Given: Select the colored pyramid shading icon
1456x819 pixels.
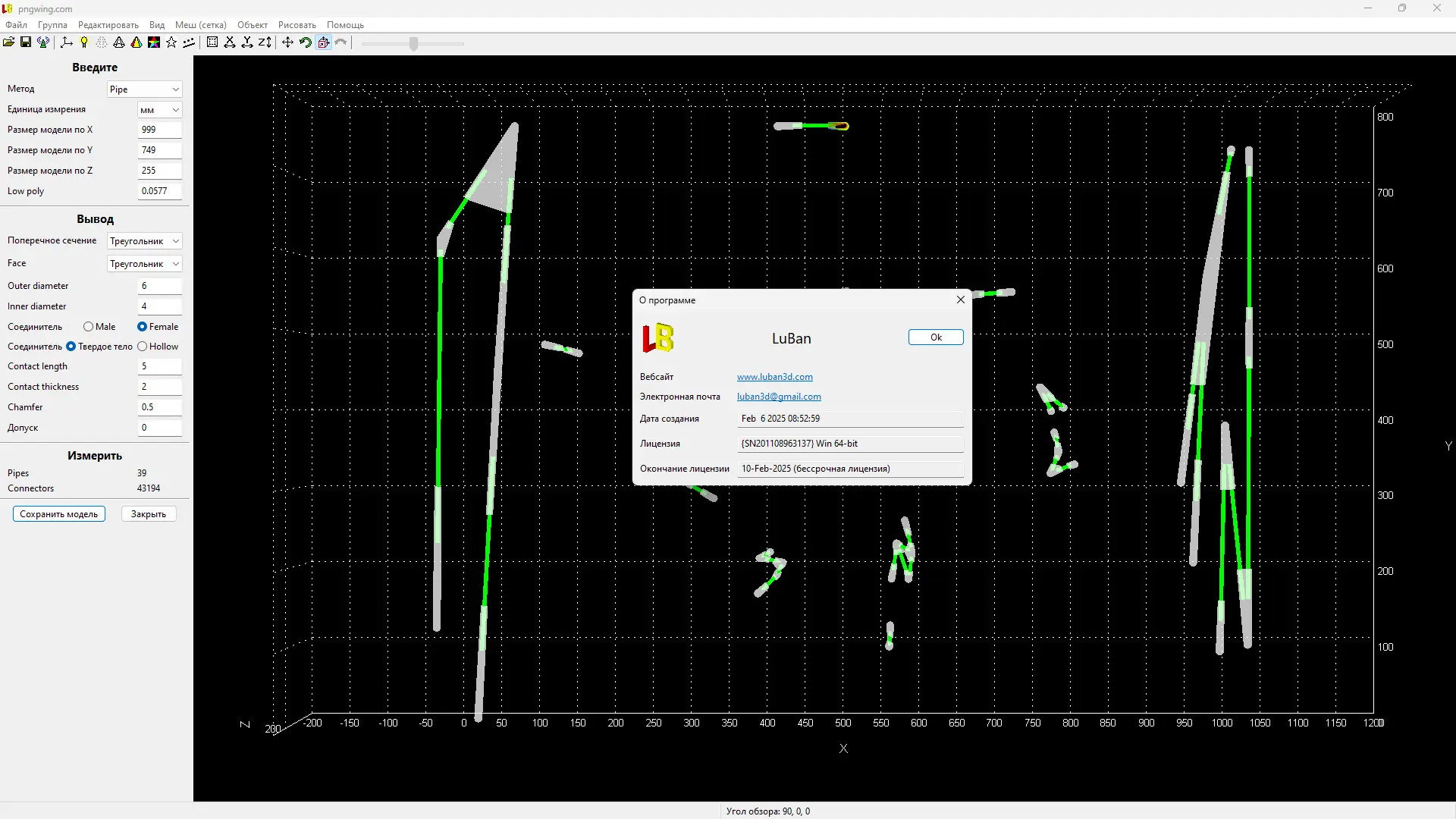Looking at the screenshot, I should 136,42.
